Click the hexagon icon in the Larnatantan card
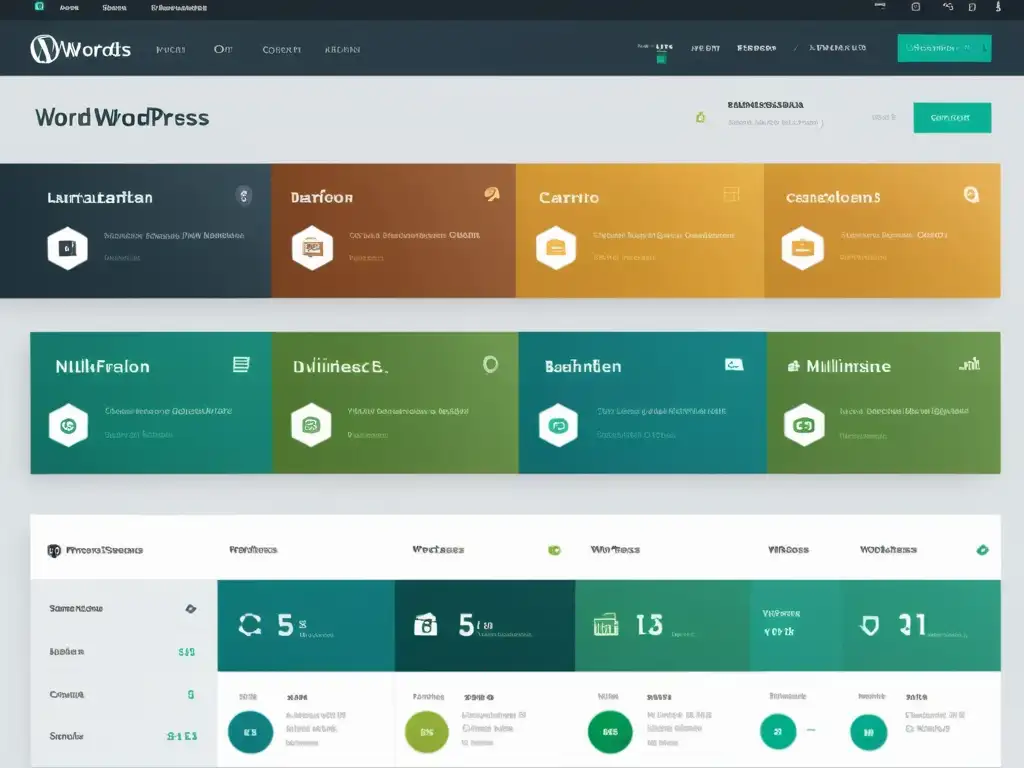 click(67, 248)
